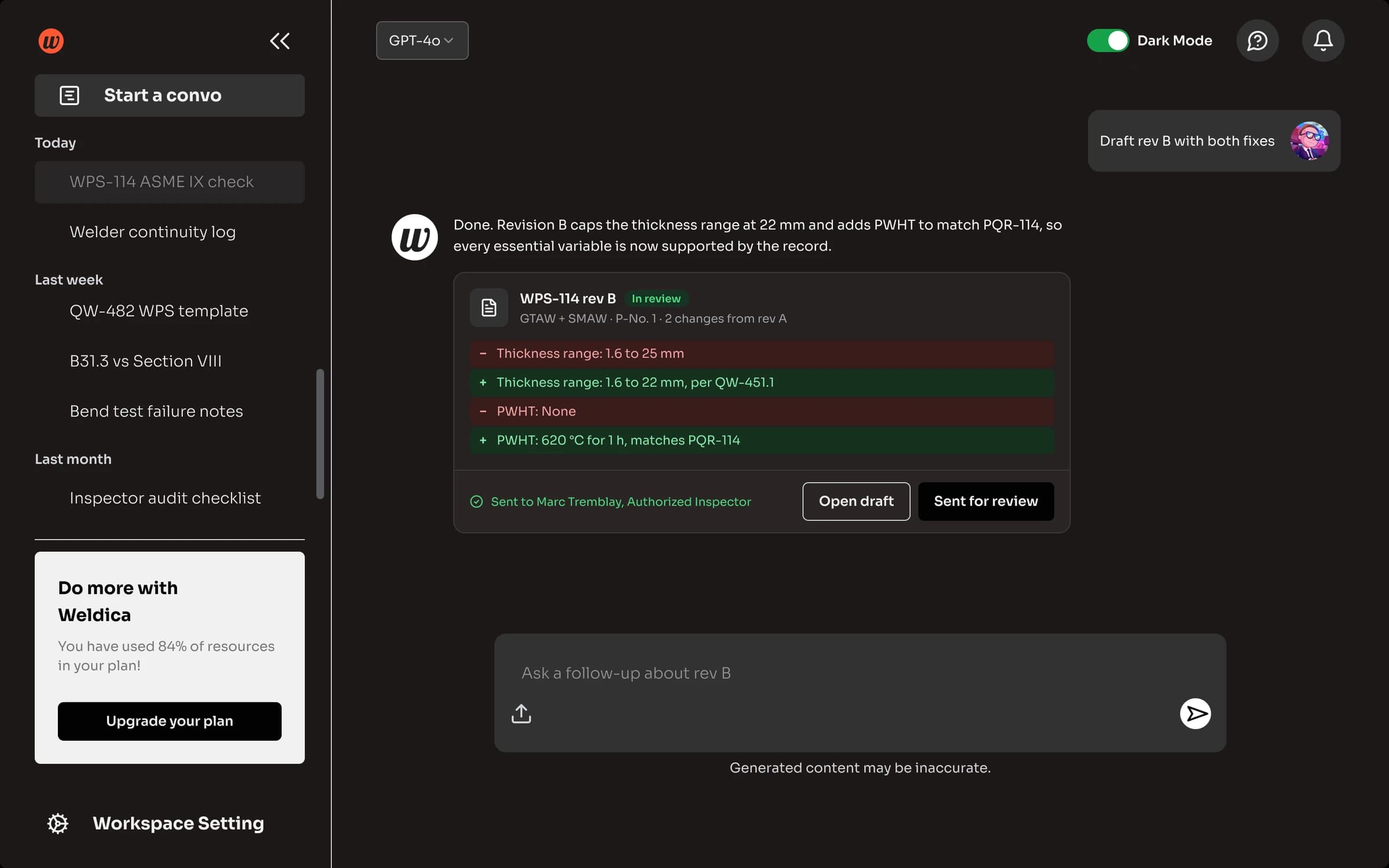The image size is (1389, 868).
Task: Open Welder continuity log conversation
Action: click(153, 231)
